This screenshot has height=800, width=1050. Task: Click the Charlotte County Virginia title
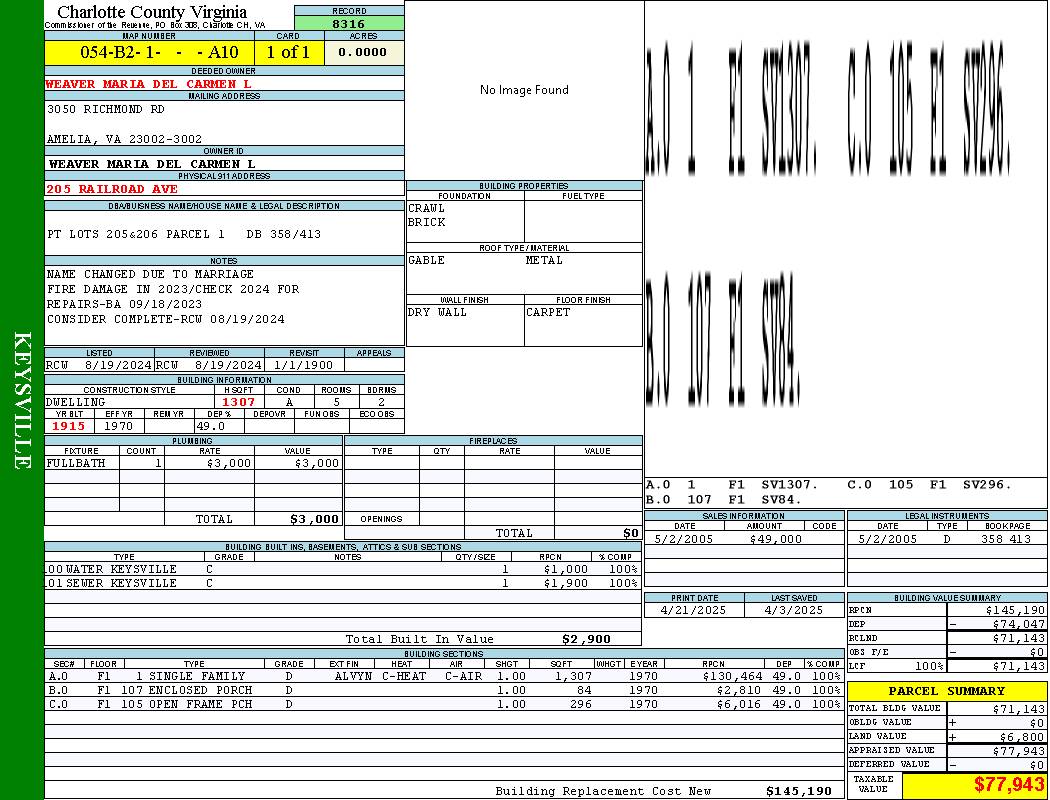click(152, 12)
